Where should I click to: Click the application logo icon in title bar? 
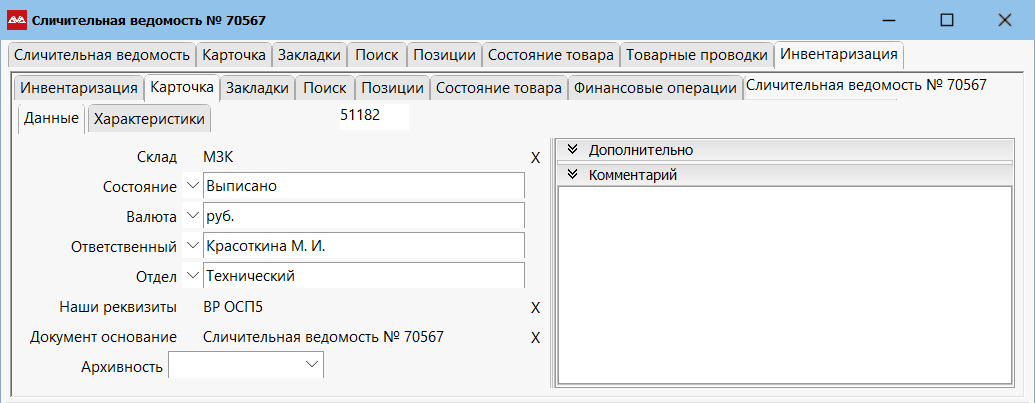16,20
